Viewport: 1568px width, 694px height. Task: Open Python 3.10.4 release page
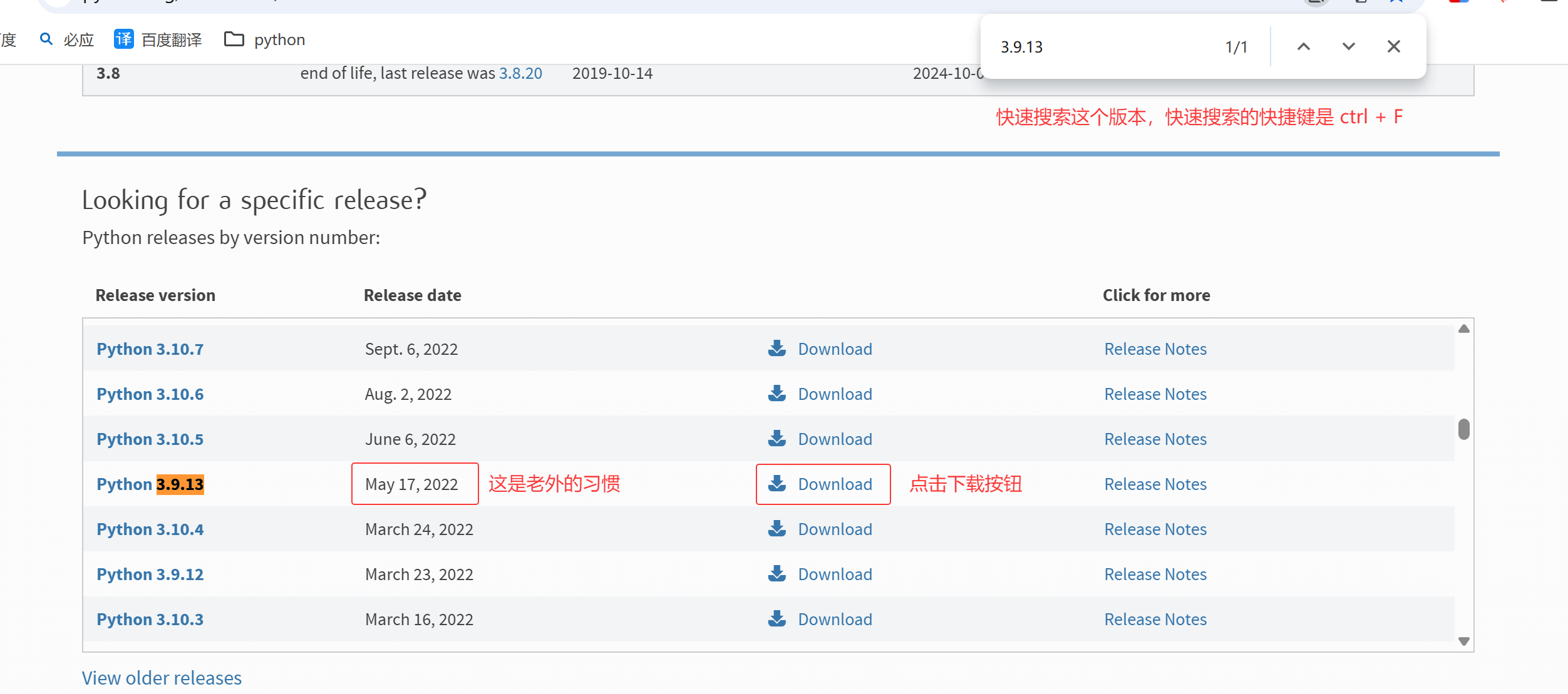(x=150, y=529)
